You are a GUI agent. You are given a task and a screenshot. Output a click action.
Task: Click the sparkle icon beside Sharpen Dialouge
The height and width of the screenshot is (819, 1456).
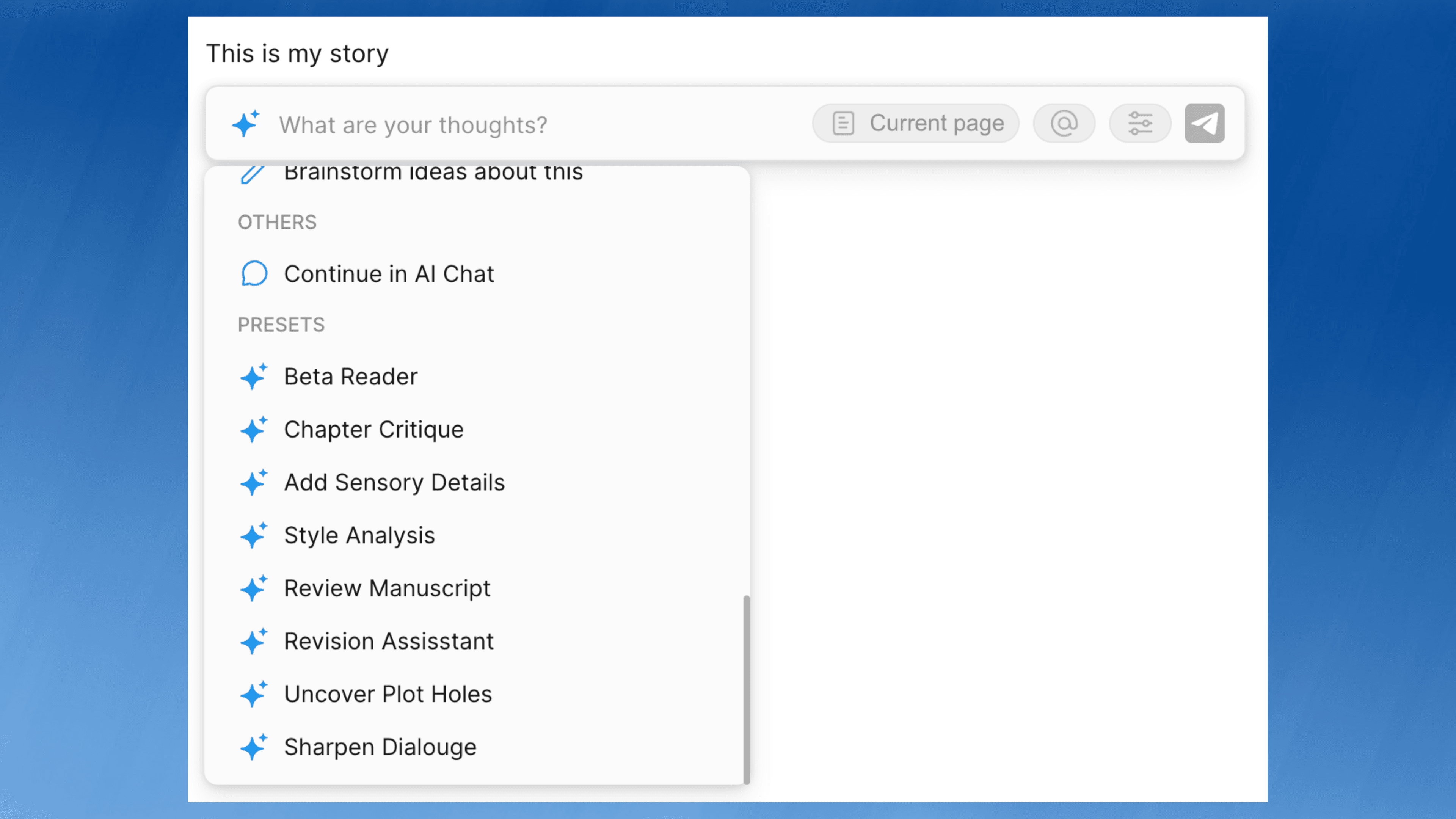254,747
